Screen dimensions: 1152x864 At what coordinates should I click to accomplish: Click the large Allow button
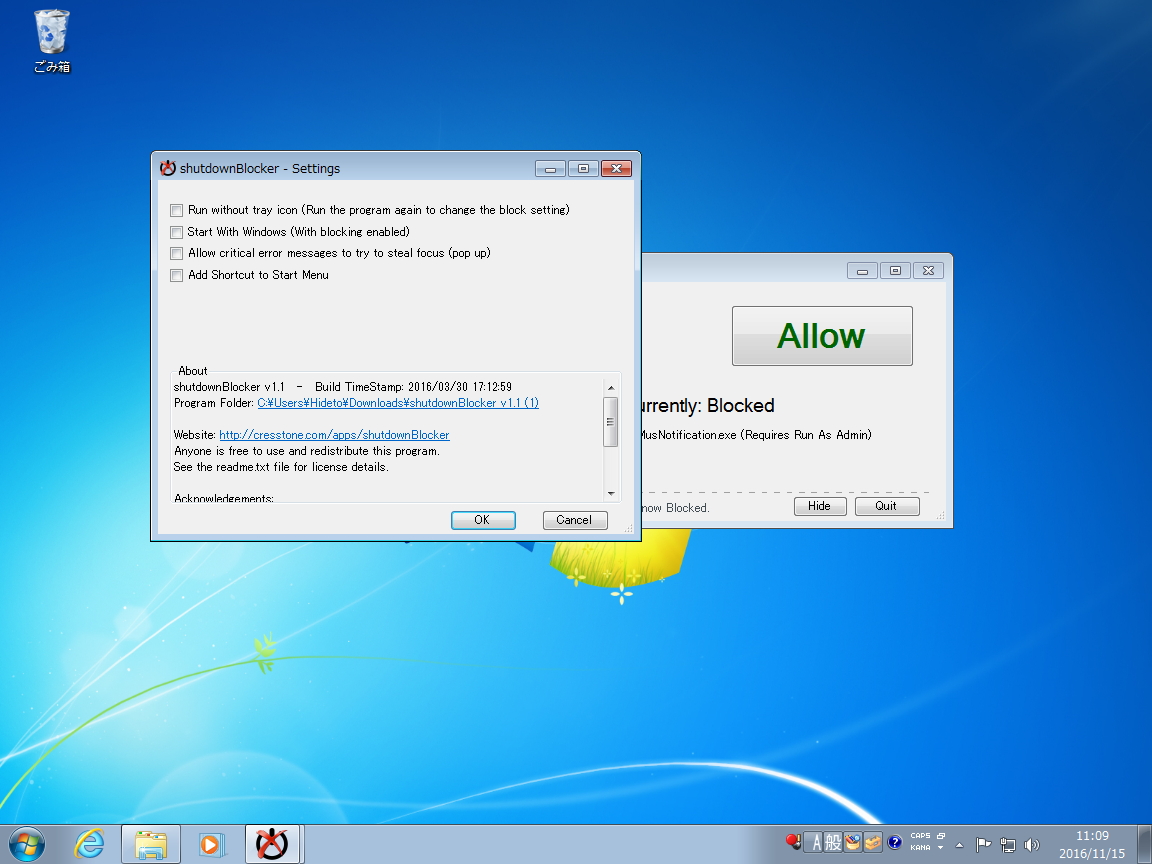[x=822, y=336]
